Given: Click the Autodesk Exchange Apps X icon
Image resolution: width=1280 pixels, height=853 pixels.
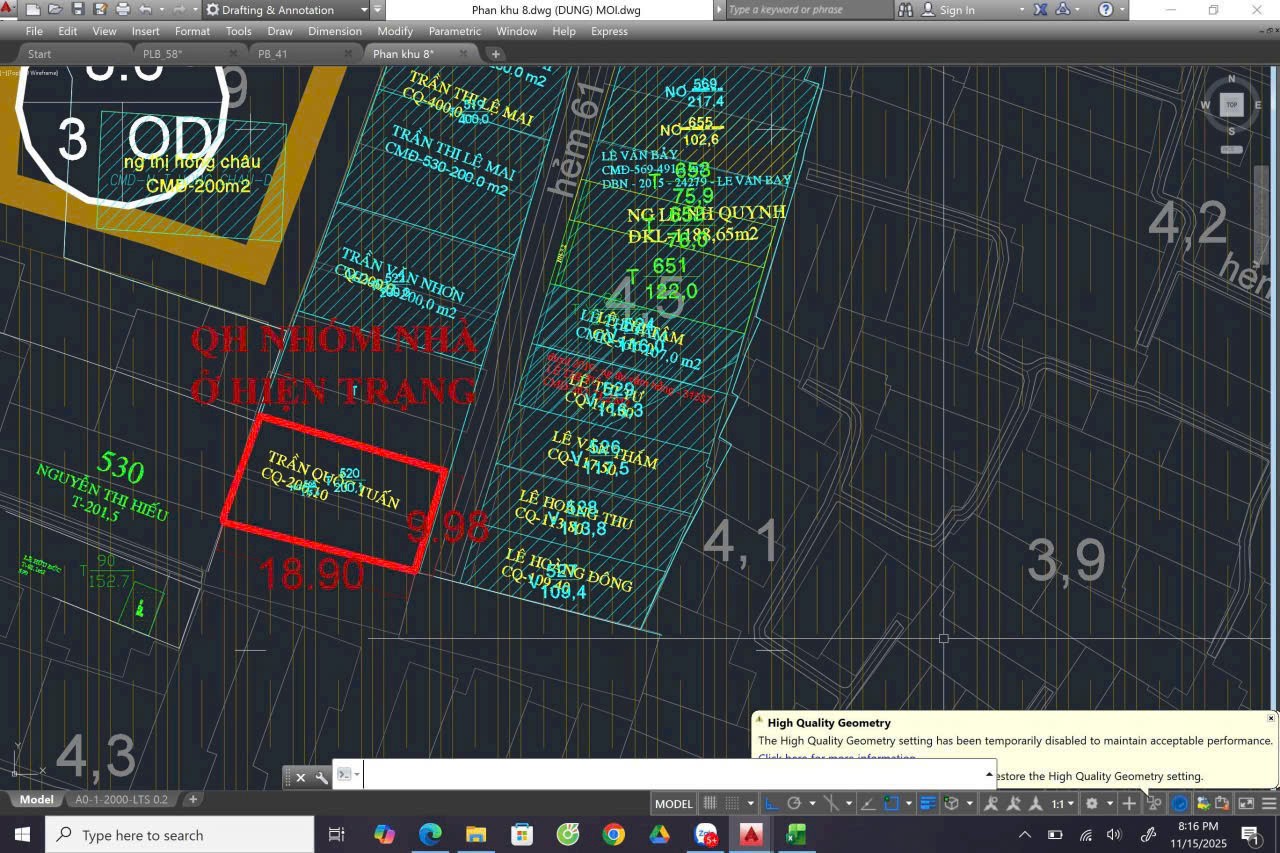Looking at the screenshot, I should (1040, 10).
